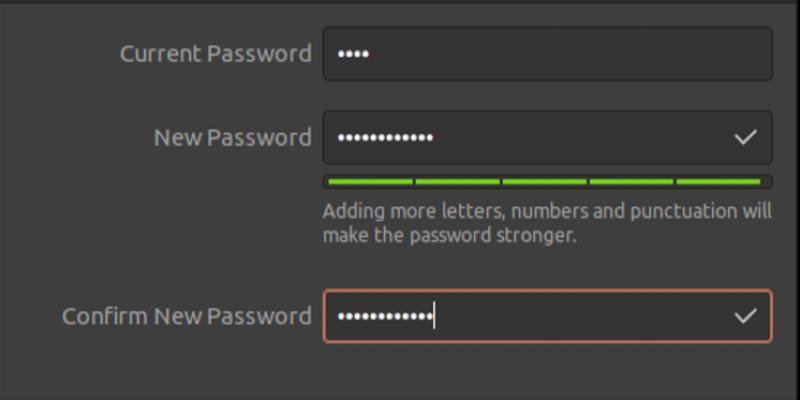
Task: Click first green segment of strength bar
Action: pos(370,182)
